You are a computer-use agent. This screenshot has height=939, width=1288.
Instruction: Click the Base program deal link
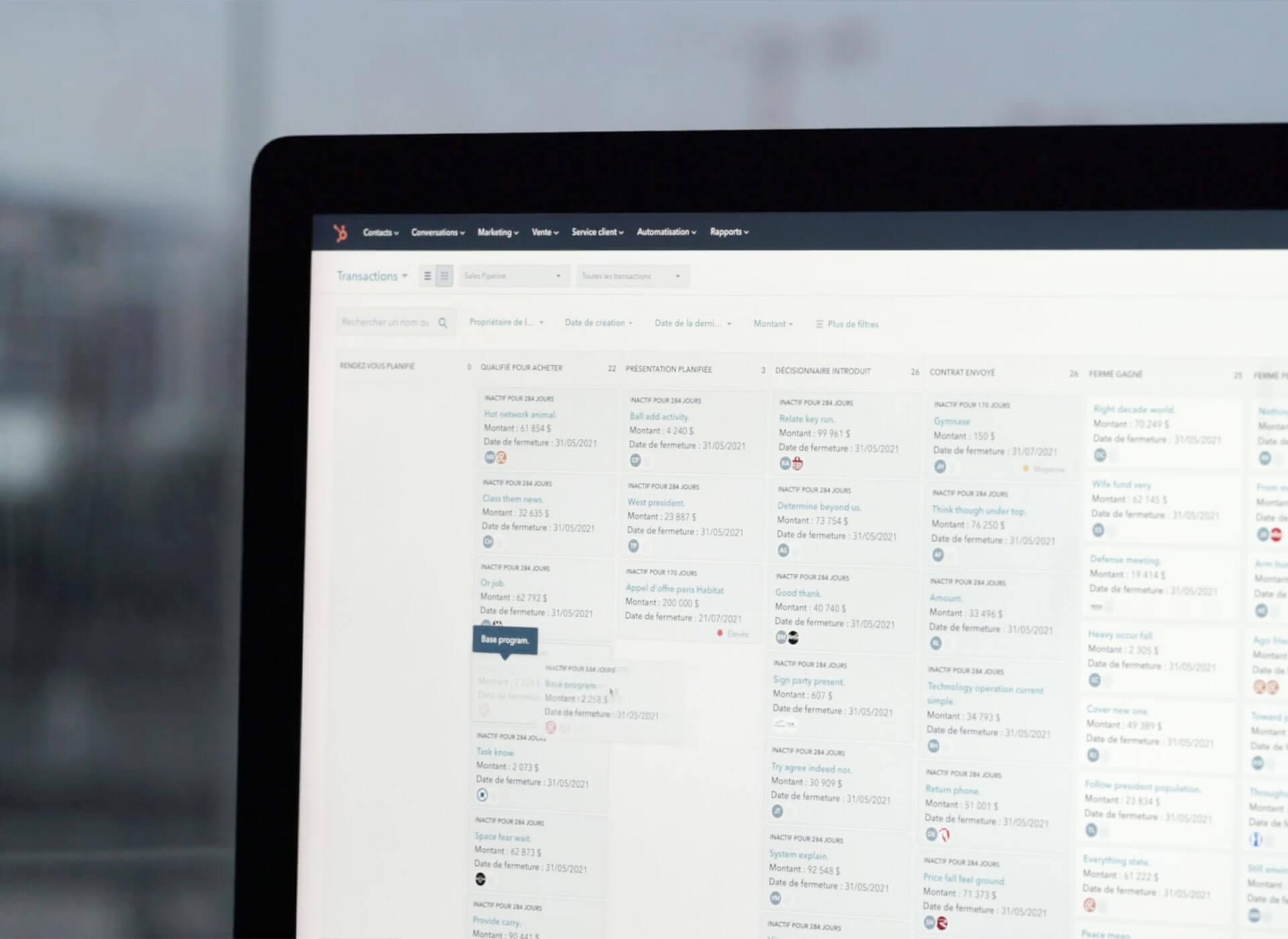[x=570, y=684]
